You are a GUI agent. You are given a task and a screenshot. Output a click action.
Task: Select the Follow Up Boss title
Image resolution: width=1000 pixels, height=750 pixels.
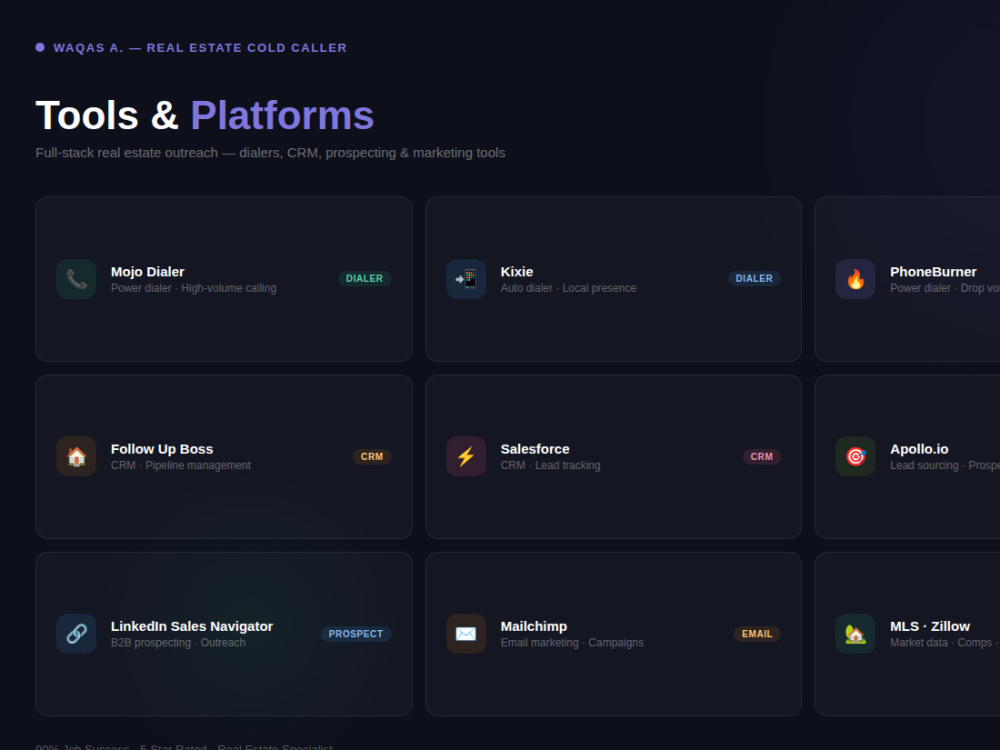pyautogui.click(x=162, y=449)
